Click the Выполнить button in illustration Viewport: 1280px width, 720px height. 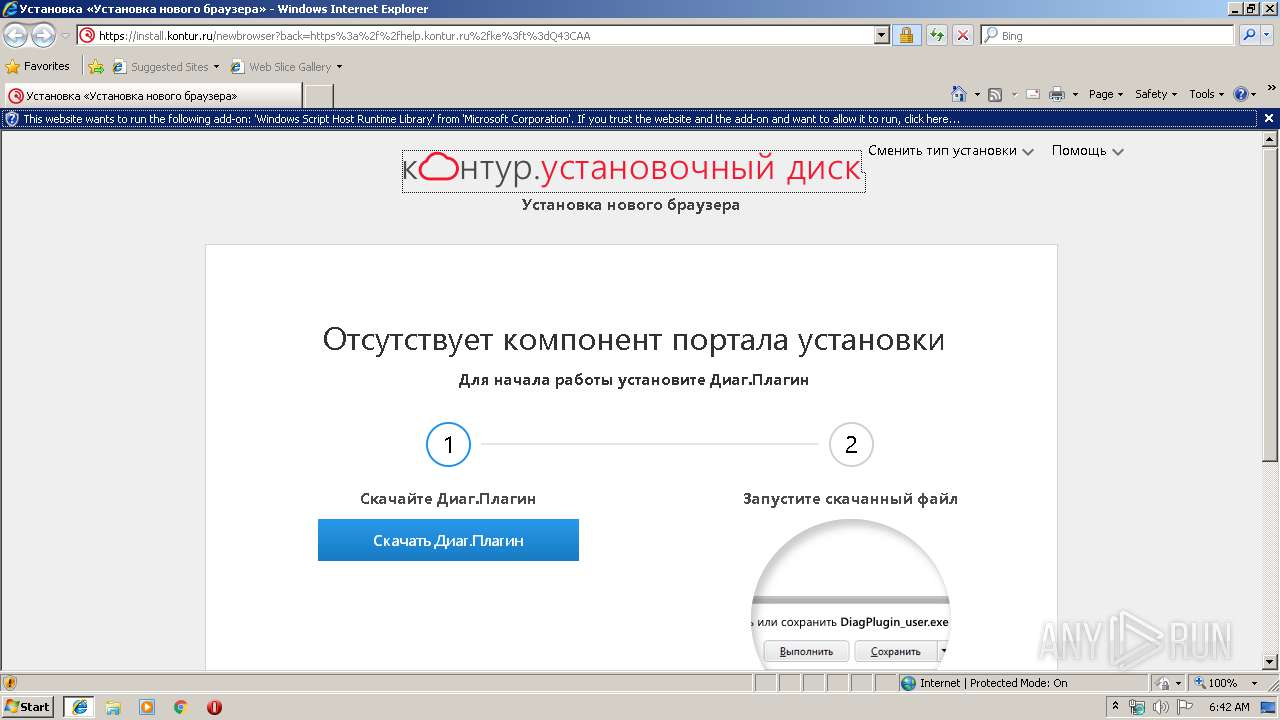click(806, 651)
